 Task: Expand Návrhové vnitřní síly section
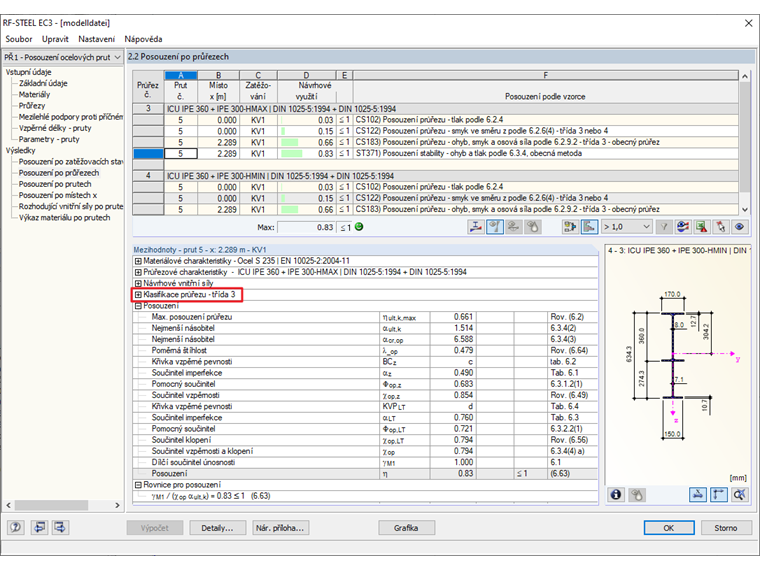138,284
